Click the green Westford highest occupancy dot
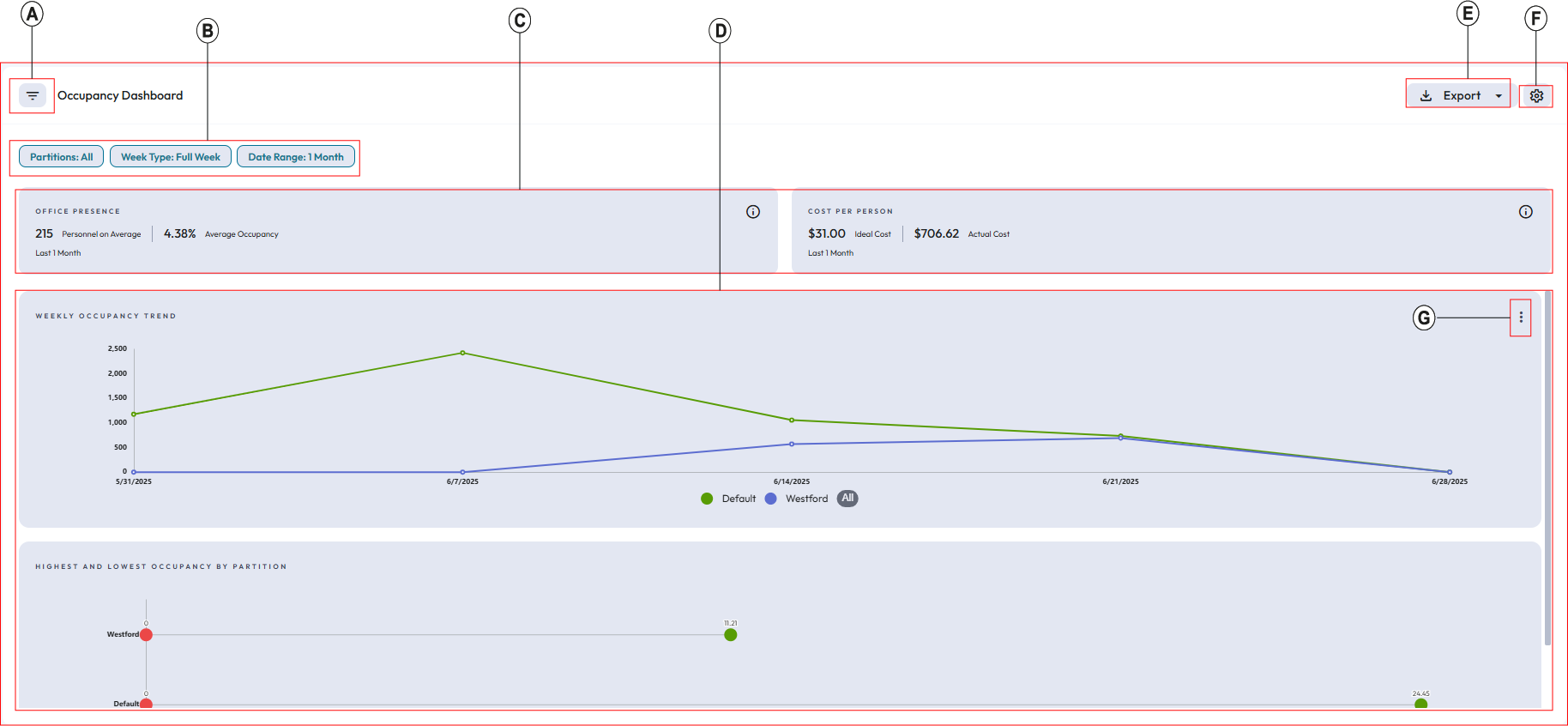Image resolution: width=1568 pixels, height=726 pixels. point(730,635)
